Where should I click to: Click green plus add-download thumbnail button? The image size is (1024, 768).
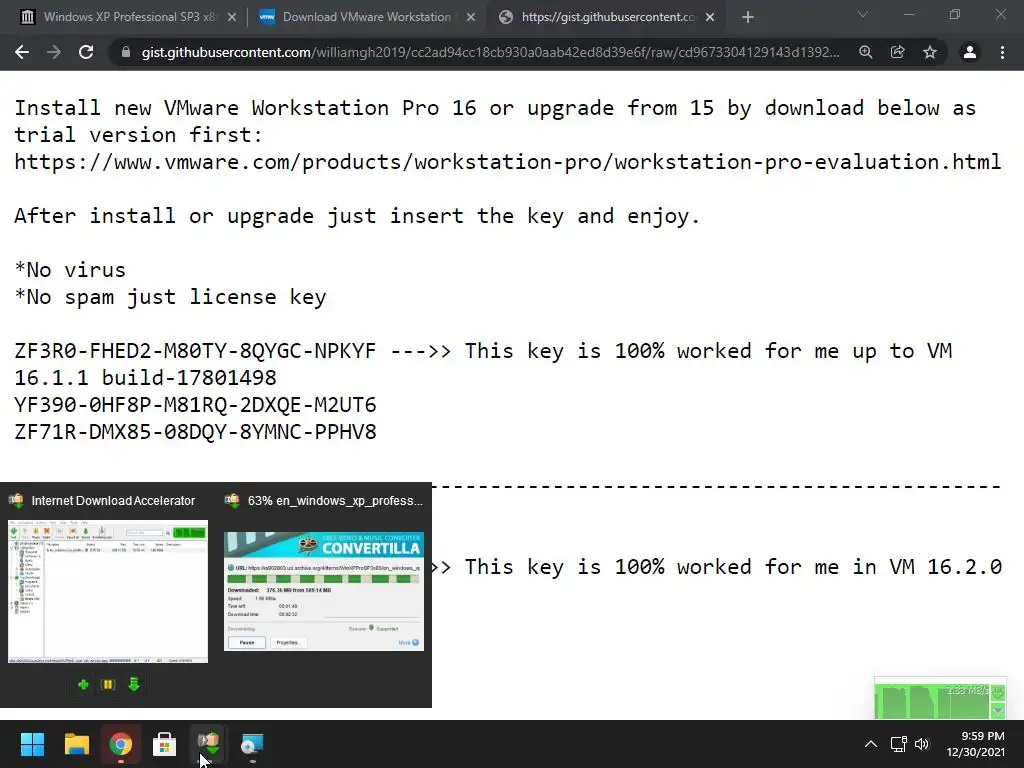click(83, 684)
